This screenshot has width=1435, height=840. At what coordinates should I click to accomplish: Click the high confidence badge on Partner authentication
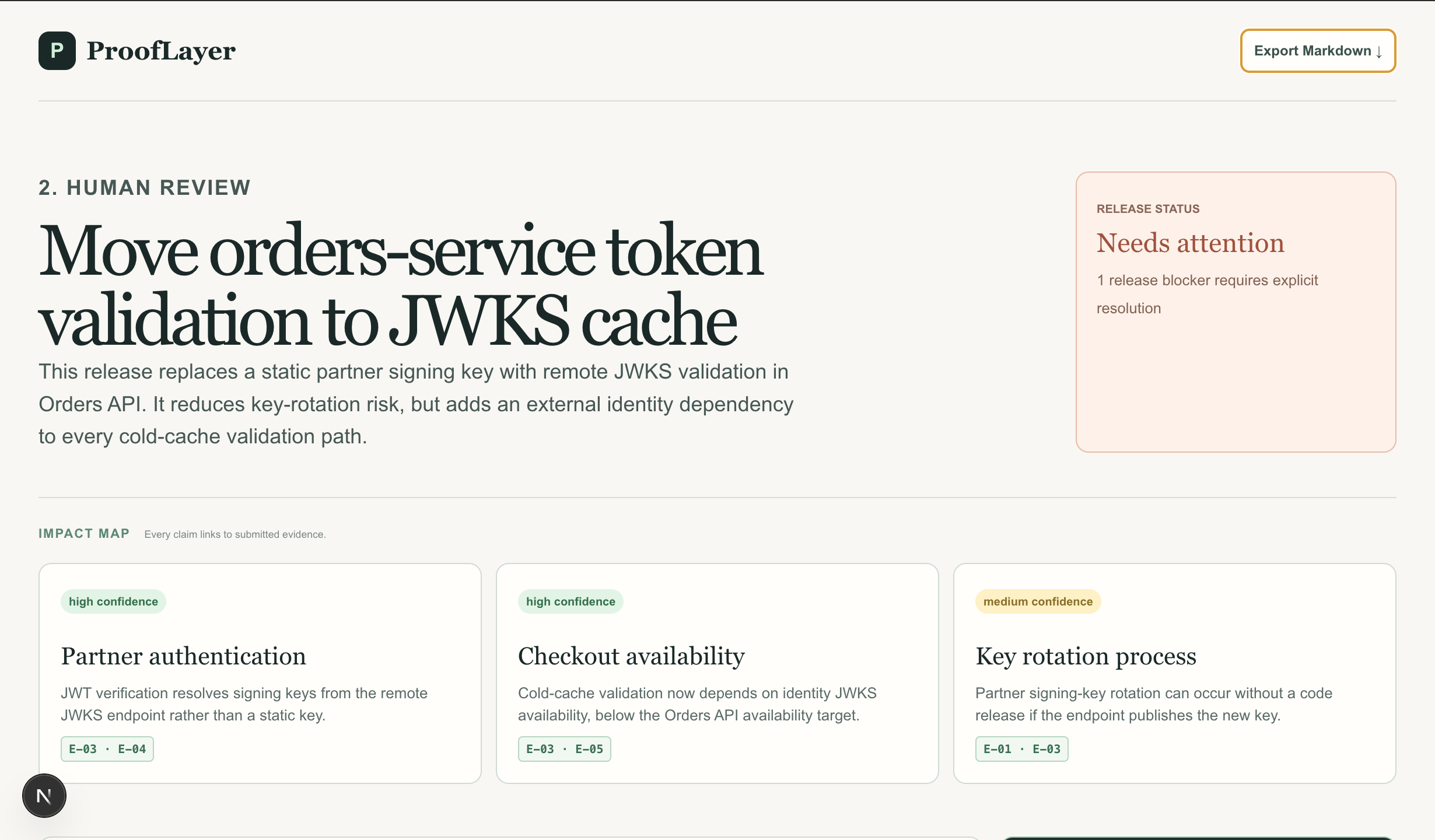click(x=113, y=601)
